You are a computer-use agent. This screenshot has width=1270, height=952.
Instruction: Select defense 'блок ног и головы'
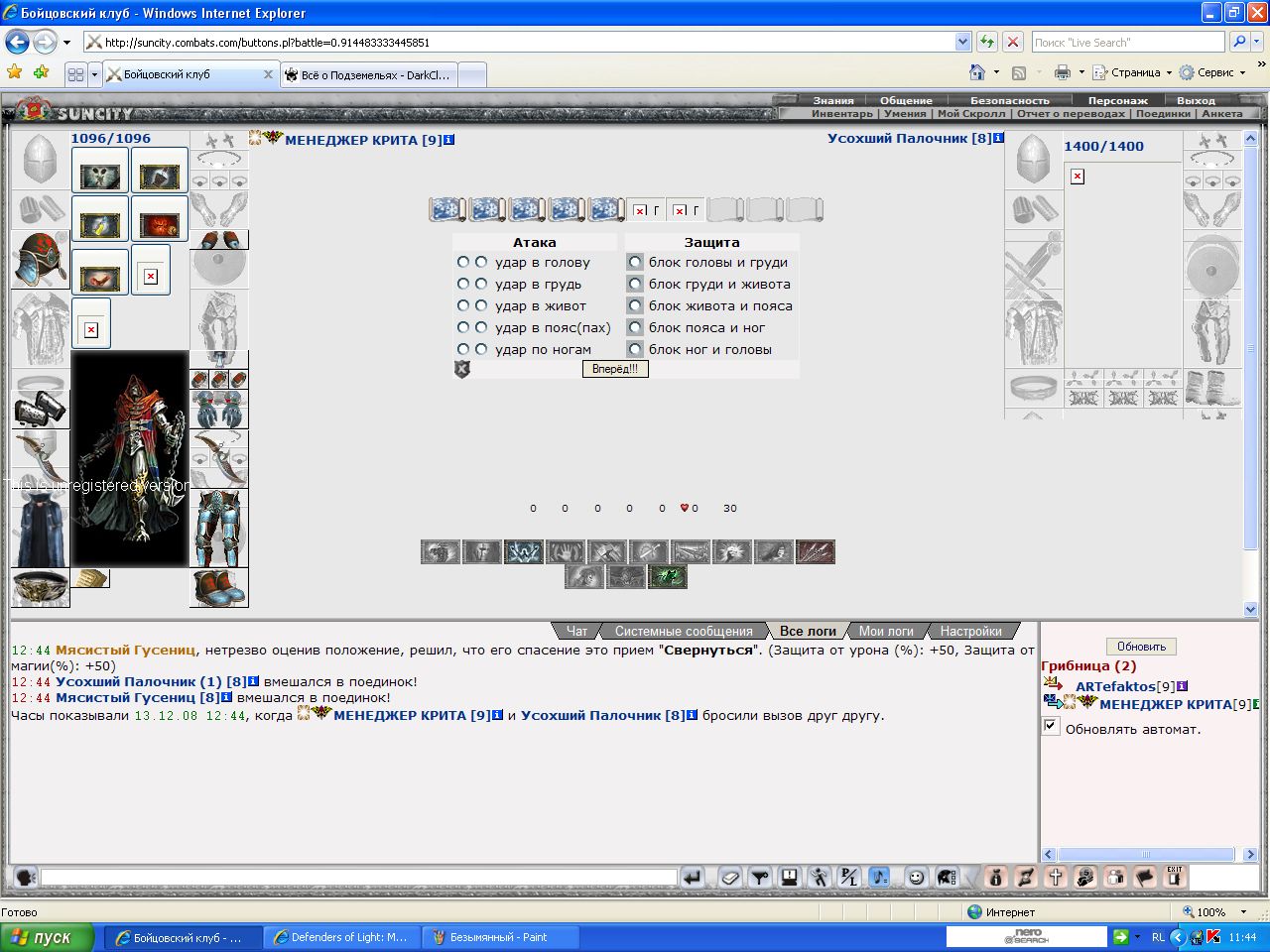point(635,349)
